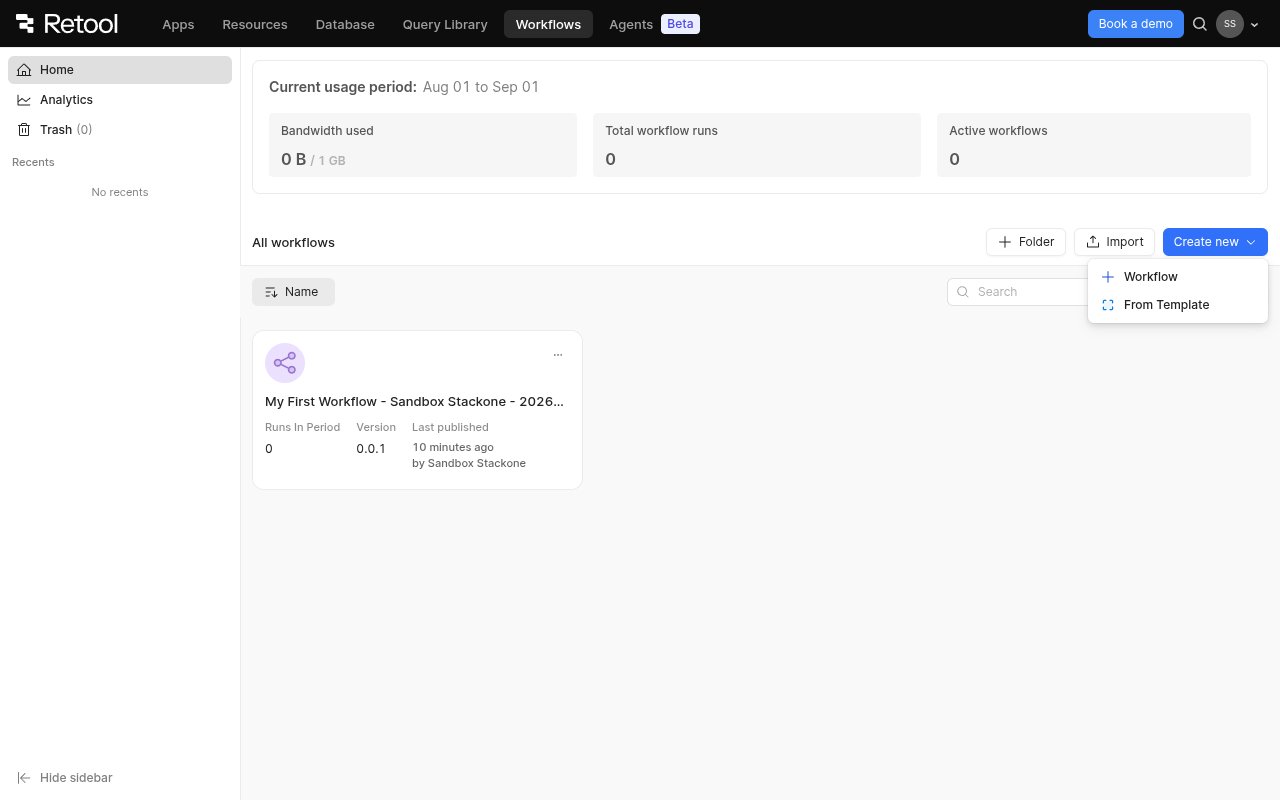Click the 'No recents' text in sidebar
Image resolution: width=1280 pixels, height=800 pixels.
120,192
